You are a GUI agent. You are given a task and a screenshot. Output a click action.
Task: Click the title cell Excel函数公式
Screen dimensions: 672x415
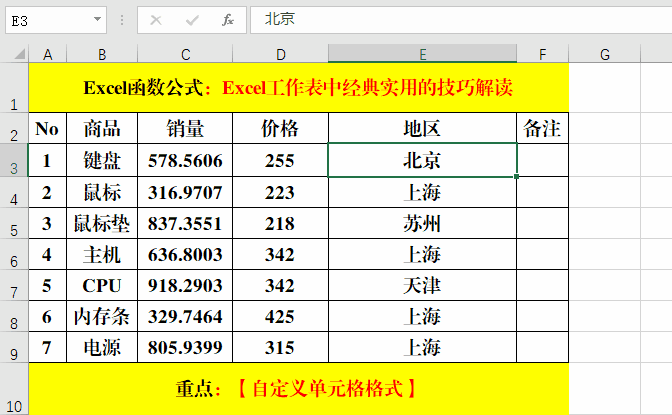pyautogui.click(x=298, y=88)
